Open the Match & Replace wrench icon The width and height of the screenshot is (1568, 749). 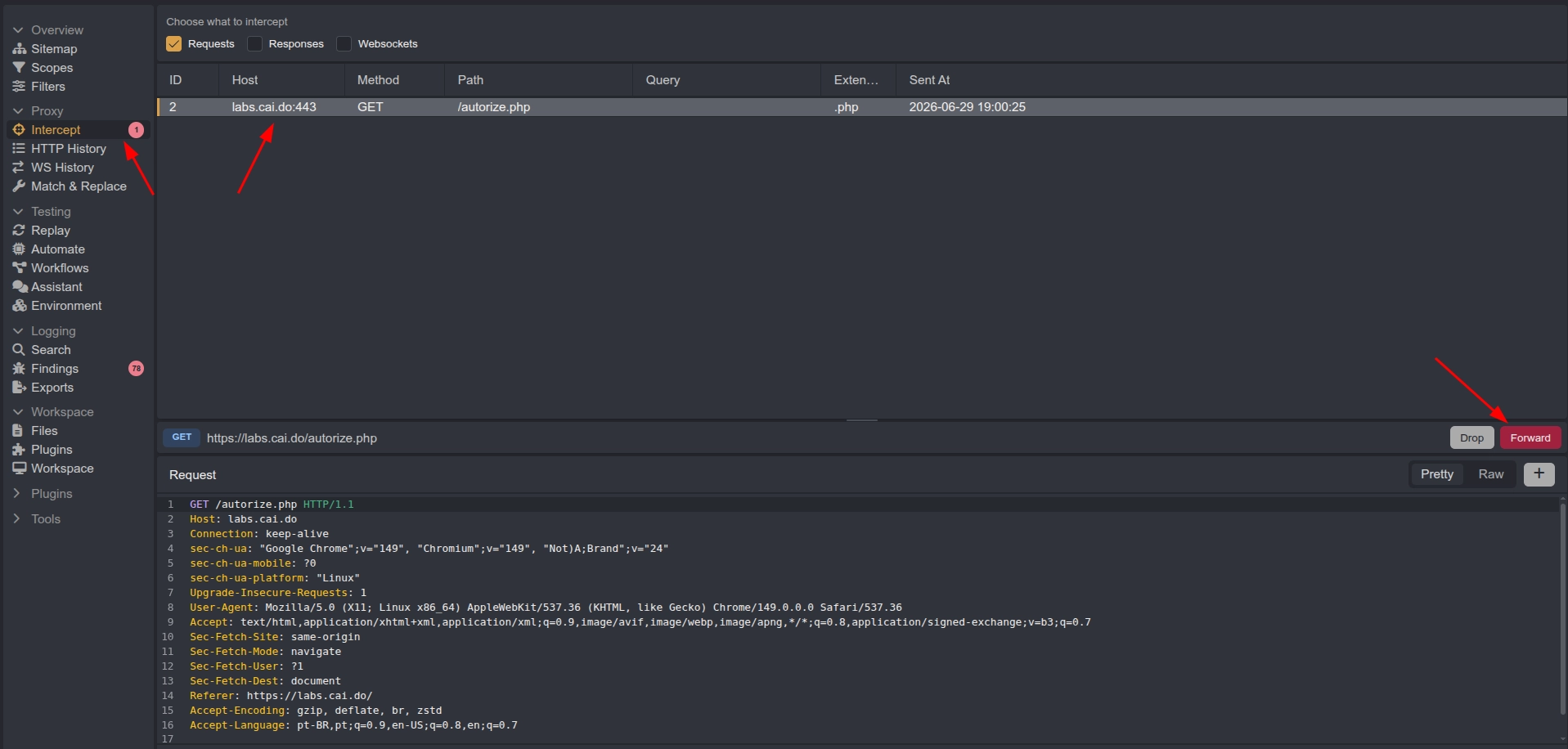click(19, 186)
